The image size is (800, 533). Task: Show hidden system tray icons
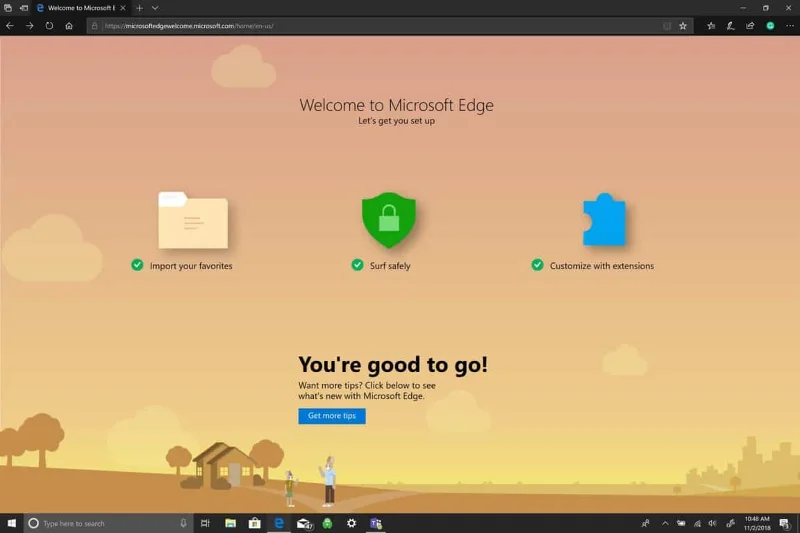(x=665, y=523)
